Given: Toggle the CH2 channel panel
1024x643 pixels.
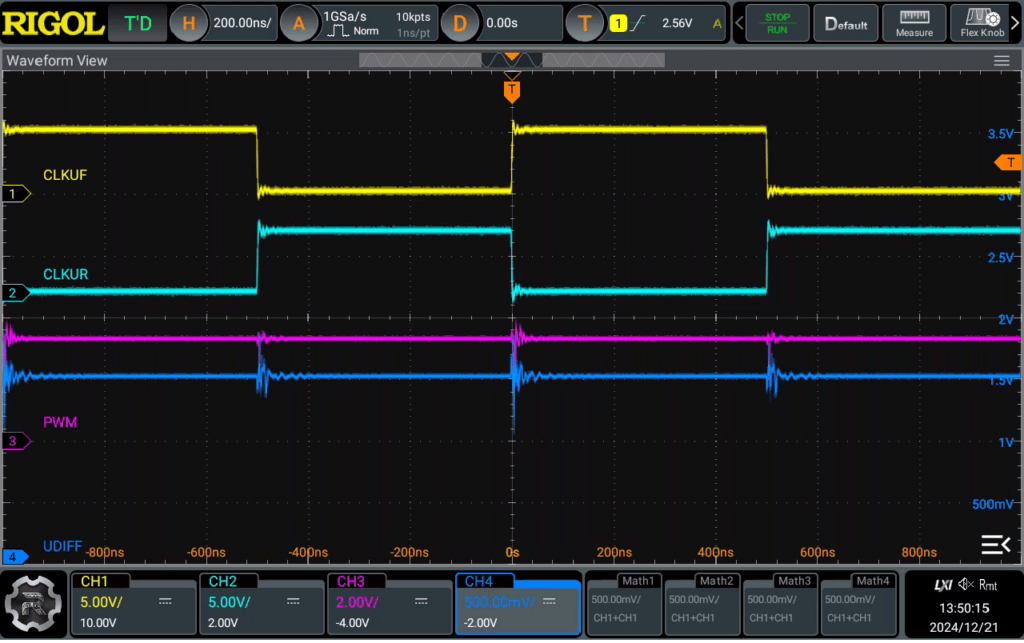Looking at the screenshot, I should pyautogui.click(x=261, y=603).
